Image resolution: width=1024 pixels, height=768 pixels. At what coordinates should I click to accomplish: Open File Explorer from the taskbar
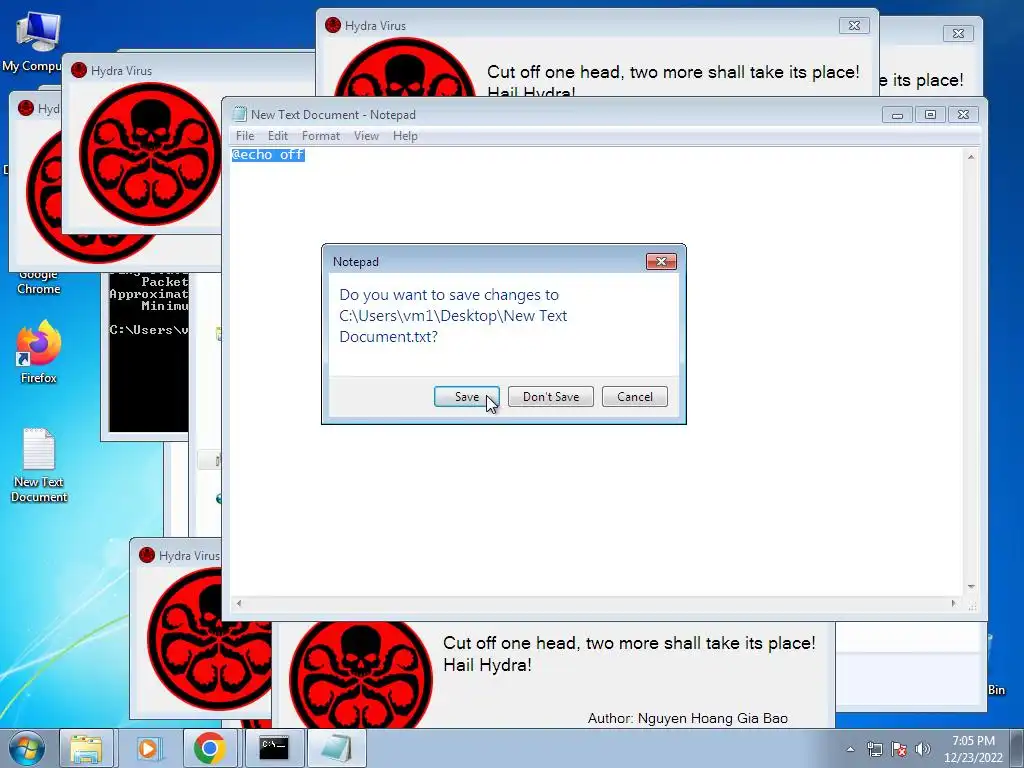(x=86, y=748)
